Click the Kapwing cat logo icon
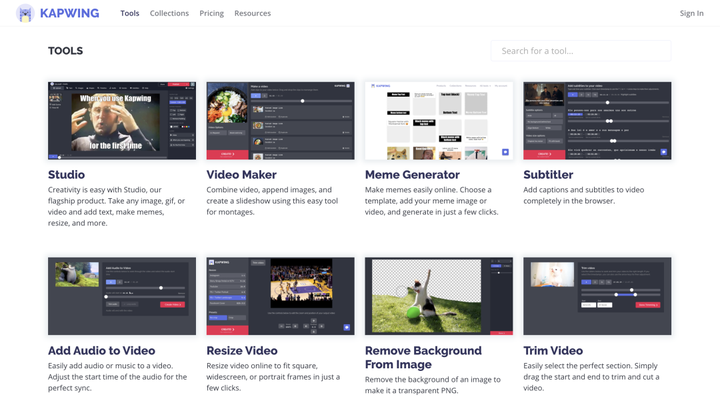Viewport: 720px width, 399px height. (x=25, y=13)
